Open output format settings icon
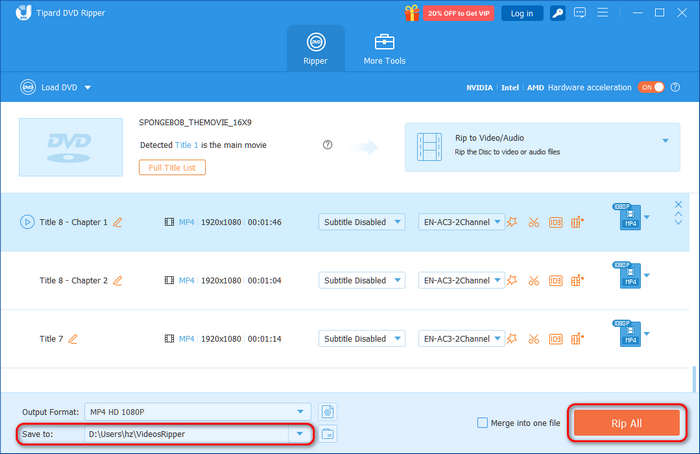The height and width of the screenshot is (454, 700). (328, 412)
